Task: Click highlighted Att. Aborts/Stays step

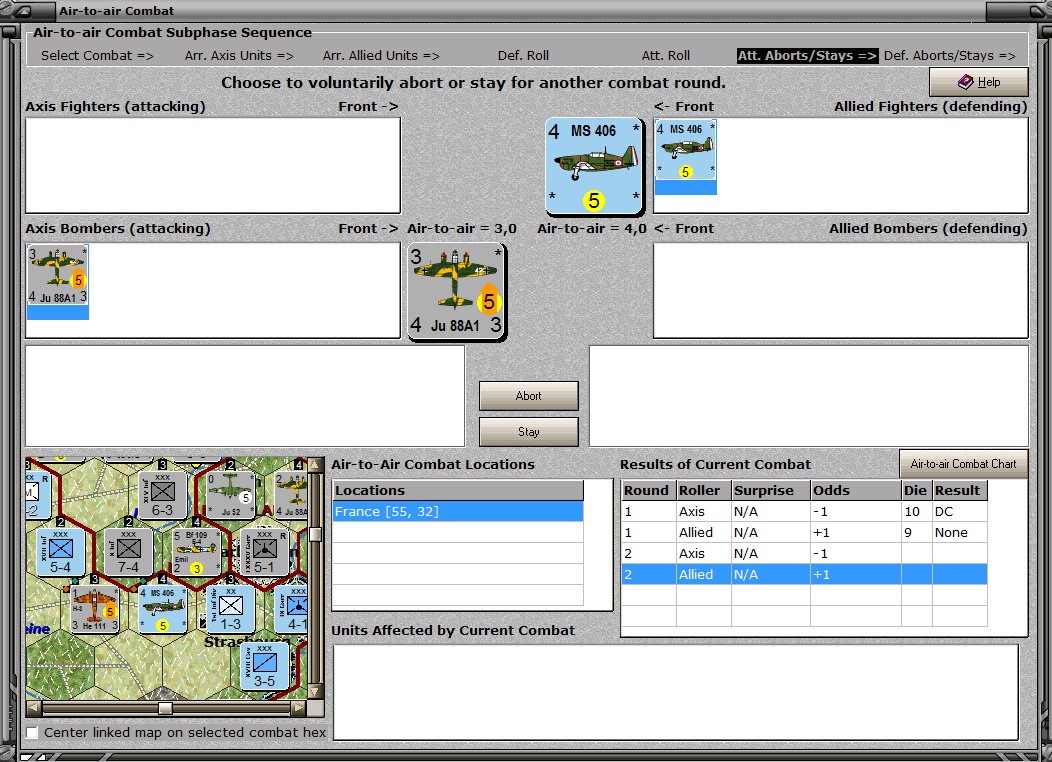Action: click(807, 56)
